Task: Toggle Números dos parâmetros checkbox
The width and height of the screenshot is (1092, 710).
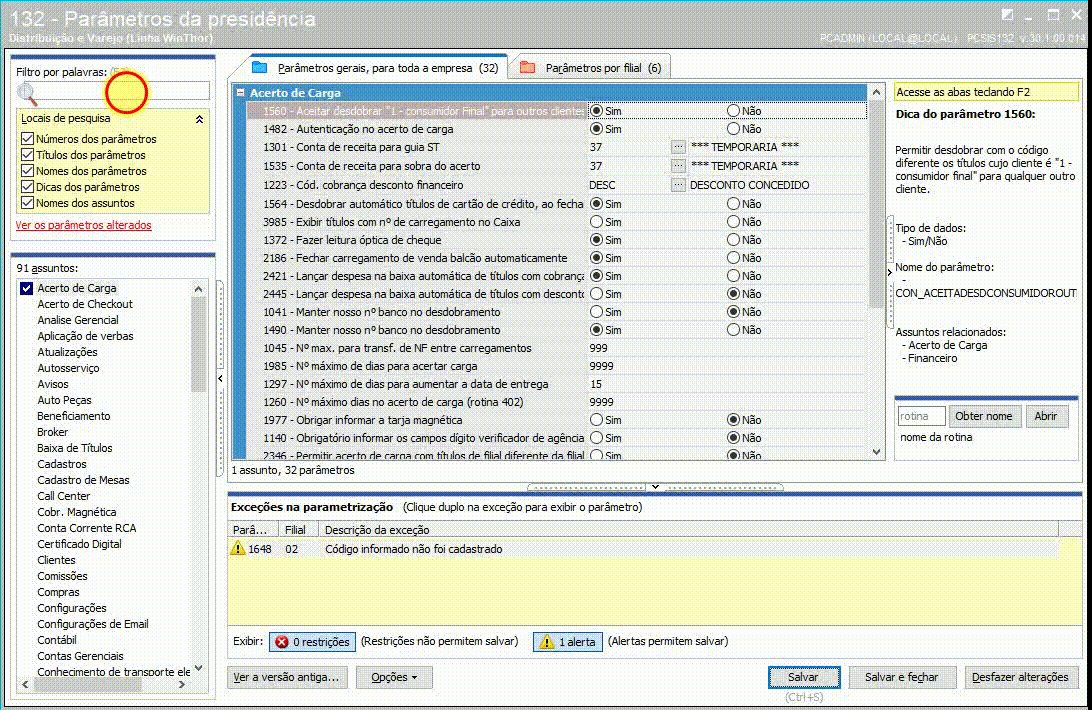Action: [27, 139]
